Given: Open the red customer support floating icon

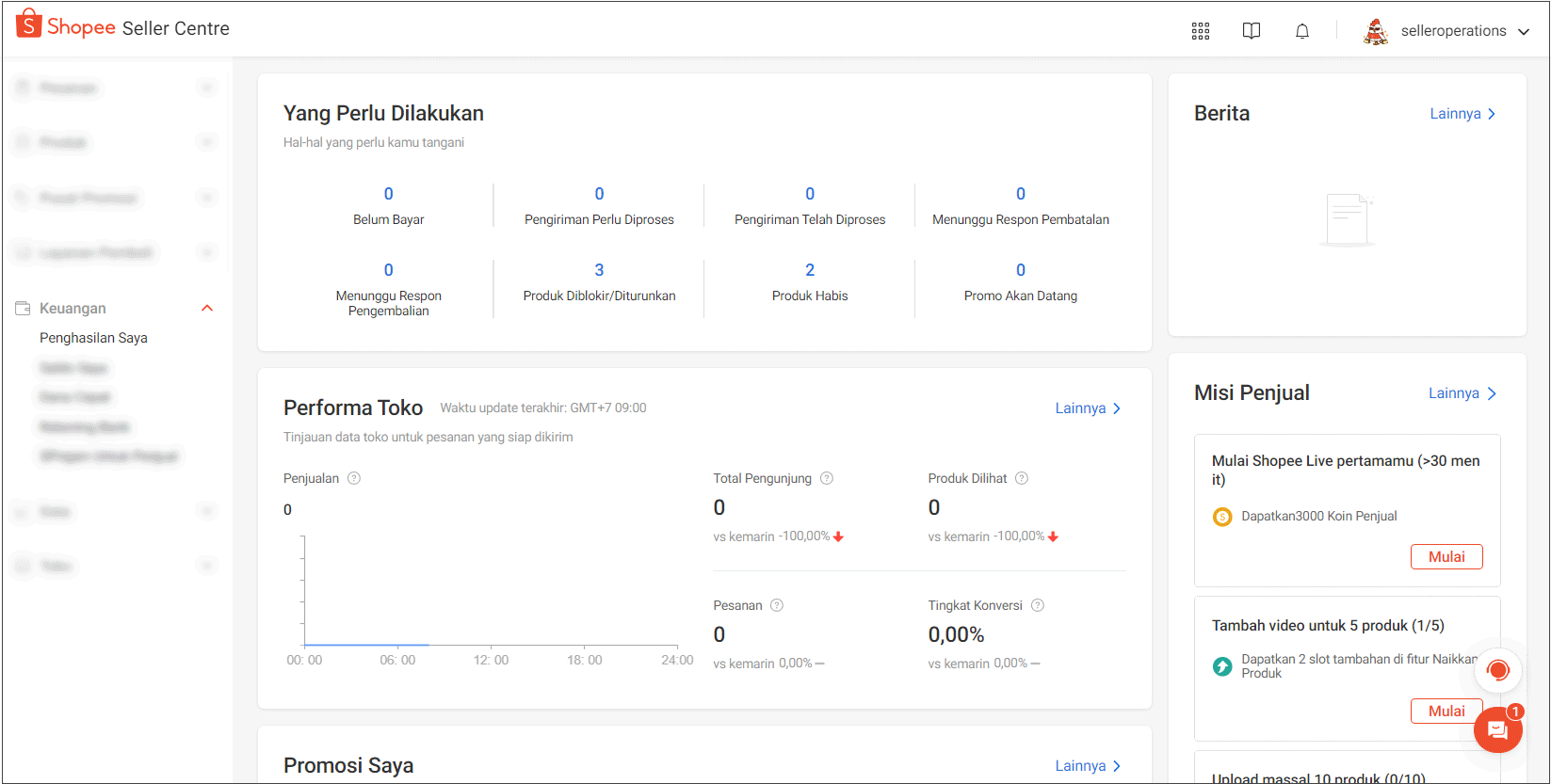Looking at the screenshot, I should 1498,670.
